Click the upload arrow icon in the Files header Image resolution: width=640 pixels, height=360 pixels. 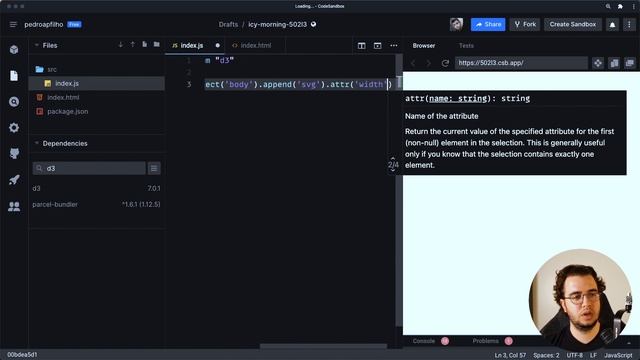133,44
